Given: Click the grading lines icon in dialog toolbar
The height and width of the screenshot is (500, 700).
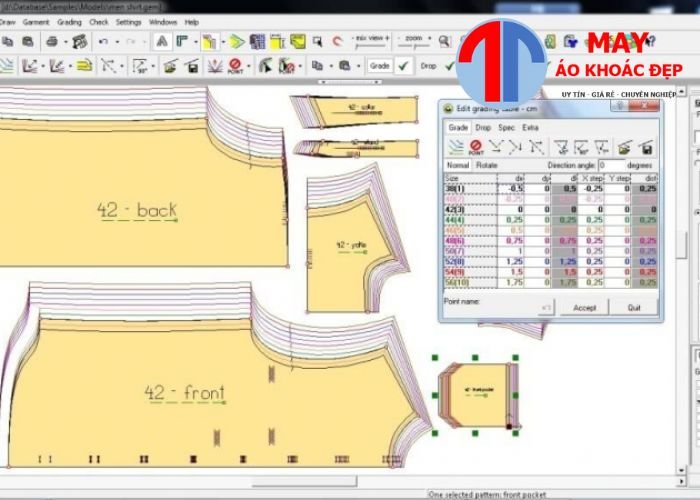Looking at the screenshot, I should [456, 147].
